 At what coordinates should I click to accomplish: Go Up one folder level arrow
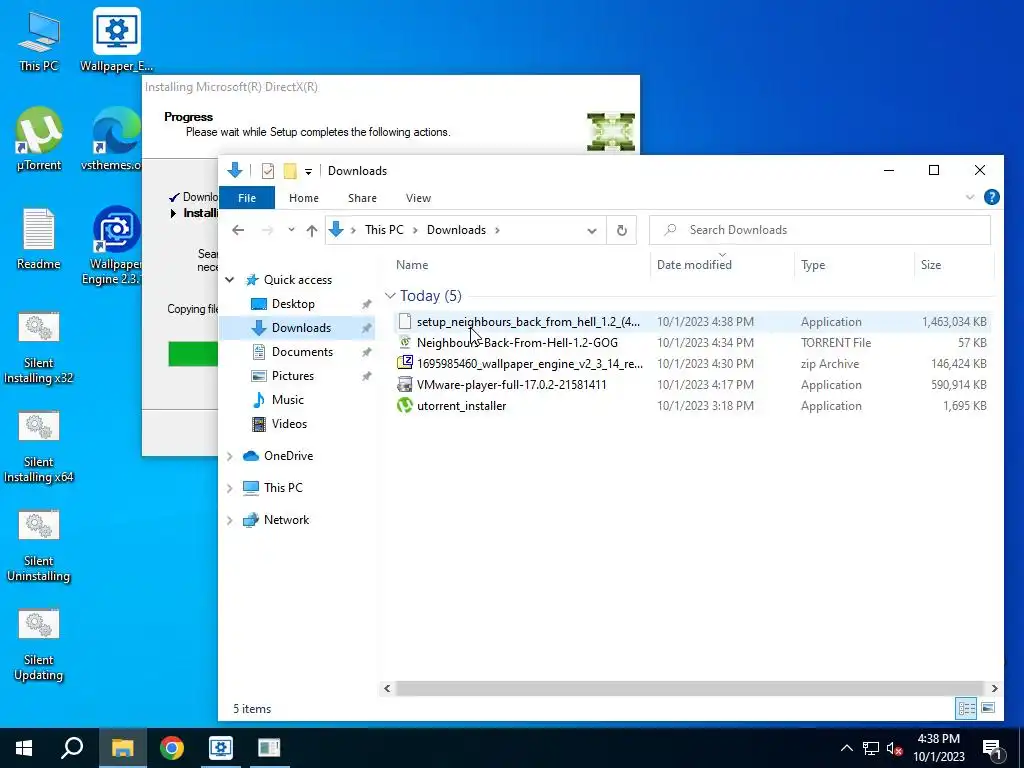click(312, 230)
